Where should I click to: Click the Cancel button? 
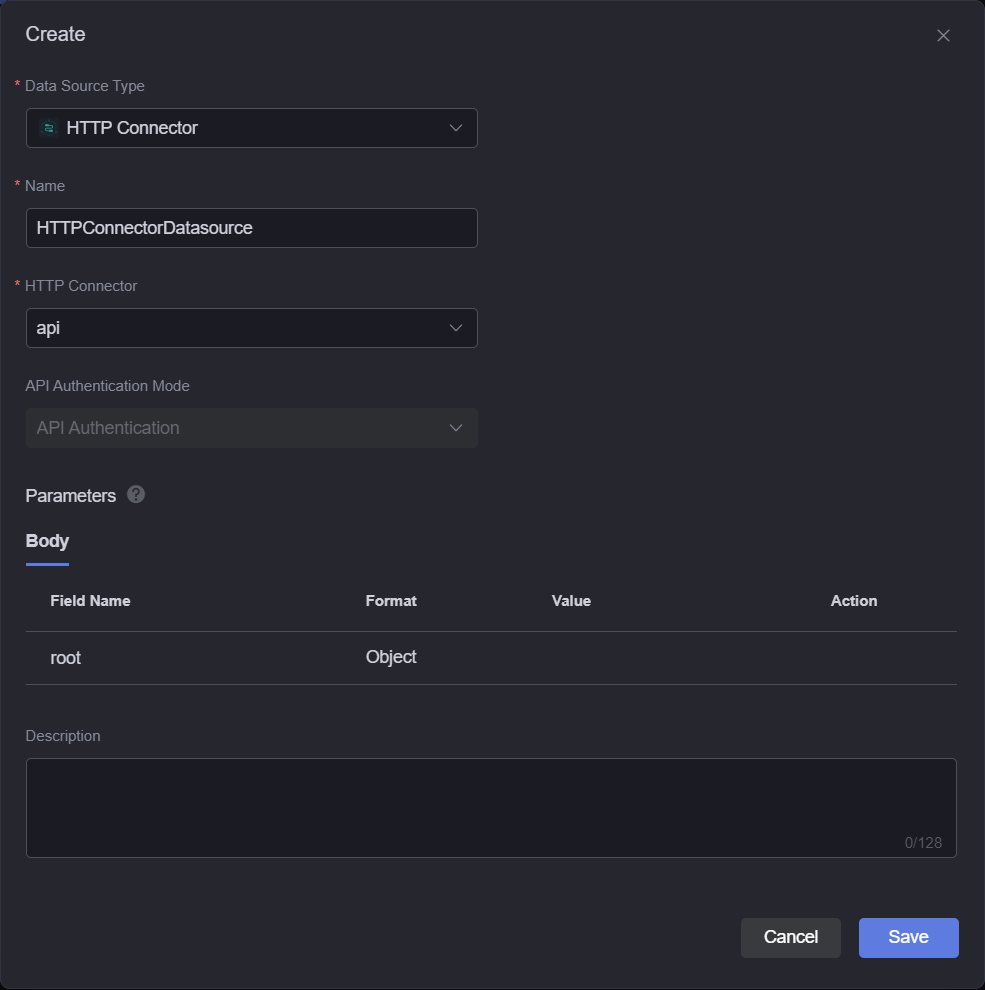tap(791, 938)
